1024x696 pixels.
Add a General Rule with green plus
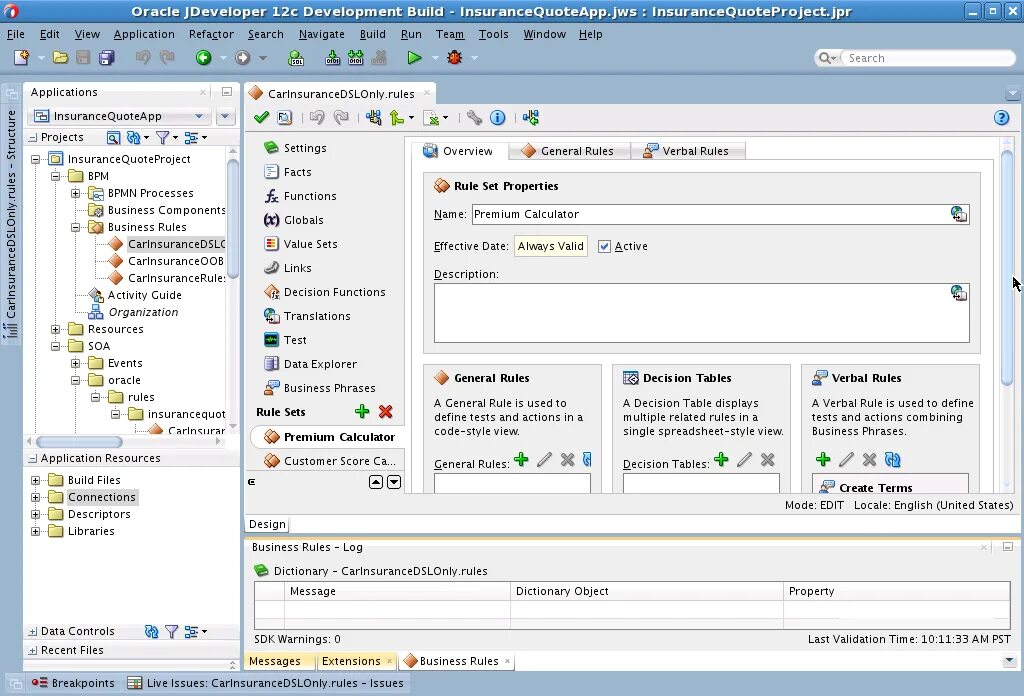521,460
